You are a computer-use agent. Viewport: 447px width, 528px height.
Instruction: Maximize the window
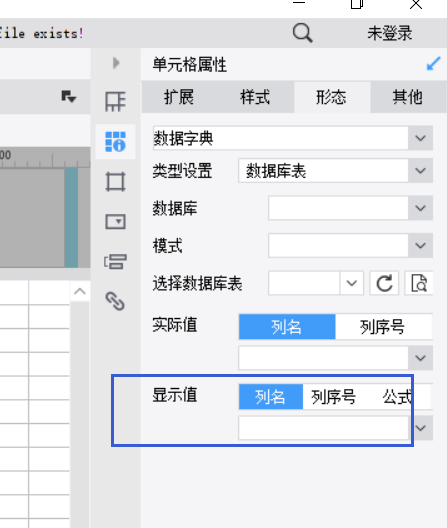pyautogui.click(x=357, y=4)
